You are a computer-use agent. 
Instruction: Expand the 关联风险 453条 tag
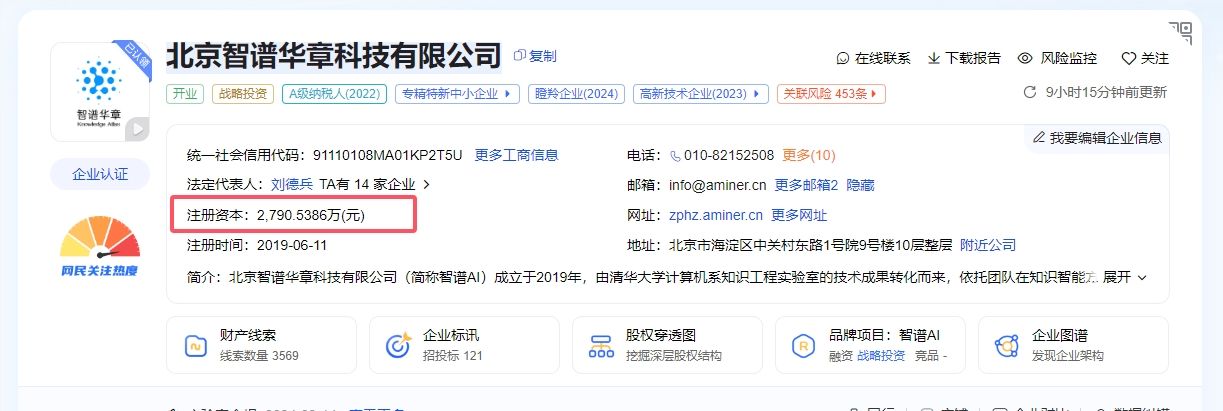(x=831, y=94)
